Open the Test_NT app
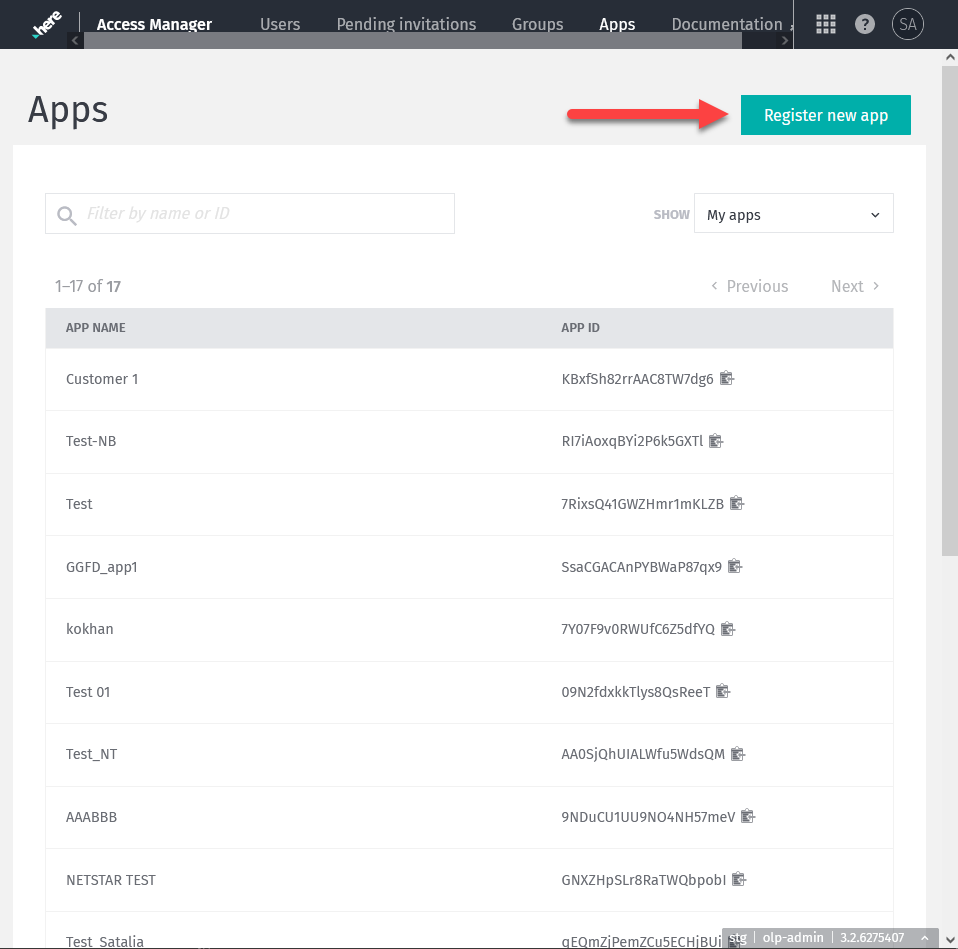This screenshot has width=958, height=949. point(91,755)
